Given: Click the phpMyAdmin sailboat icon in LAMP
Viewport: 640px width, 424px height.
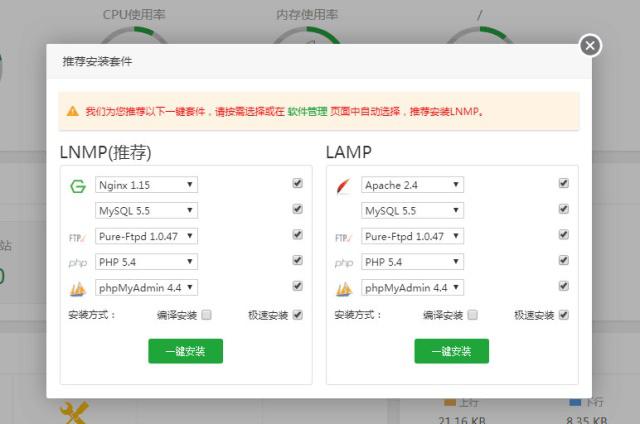Looking at the screenshot, I should [x=344, y=289].
